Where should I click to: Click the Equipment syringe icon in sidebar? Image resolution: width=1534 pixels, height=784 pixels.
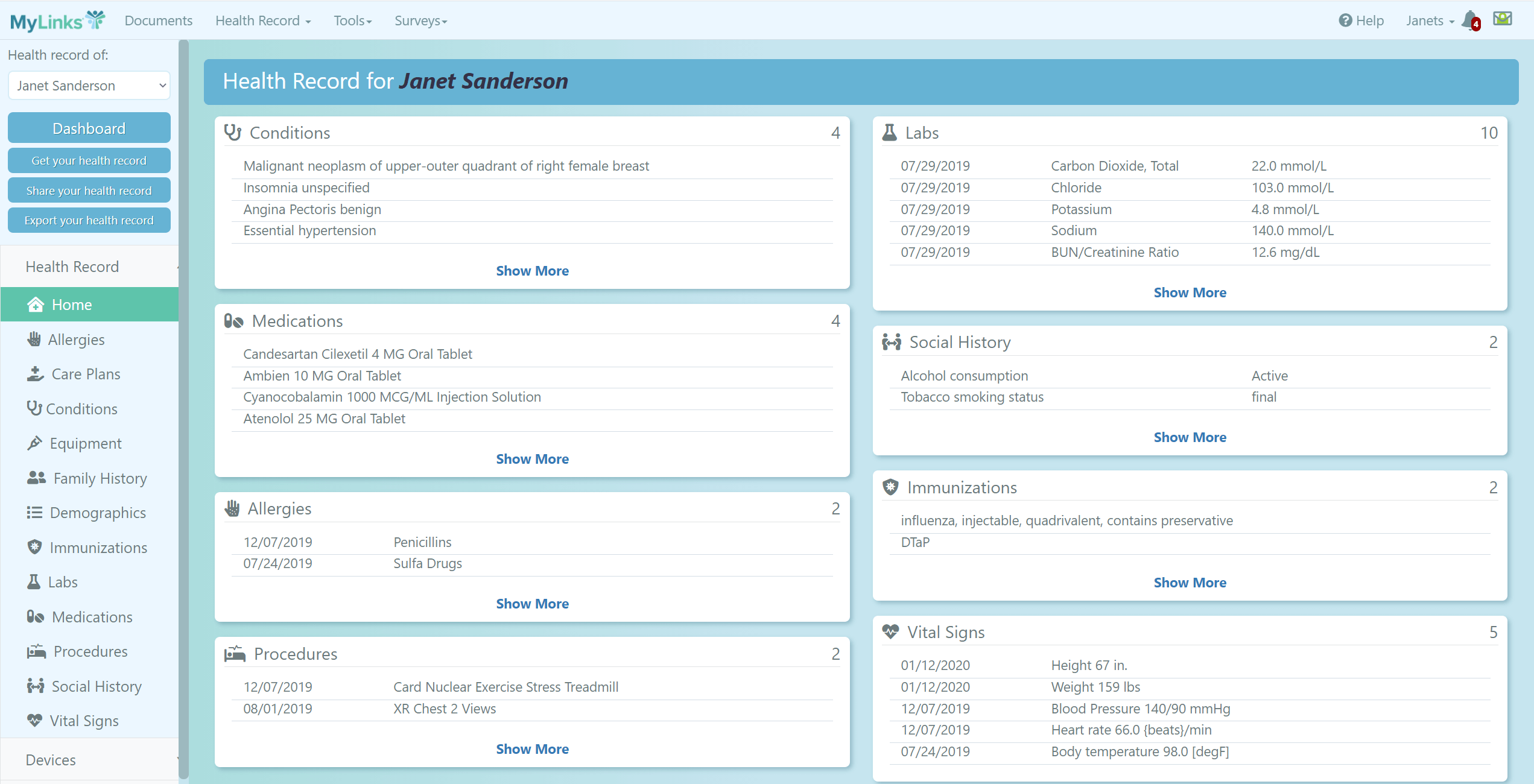[x=34, y=443]
